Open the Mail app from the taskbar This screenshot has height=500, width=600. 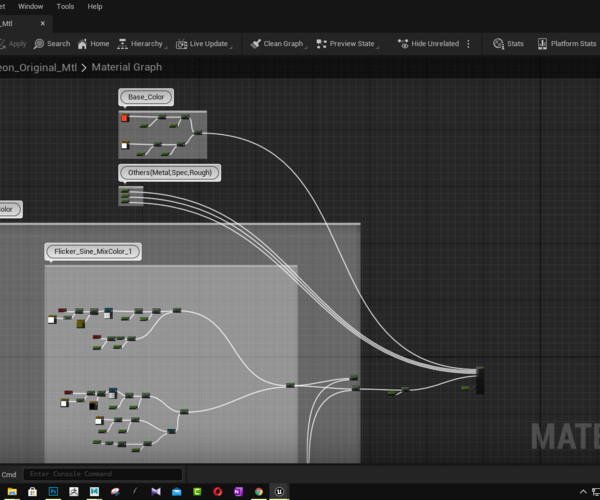tap(176, 491)
